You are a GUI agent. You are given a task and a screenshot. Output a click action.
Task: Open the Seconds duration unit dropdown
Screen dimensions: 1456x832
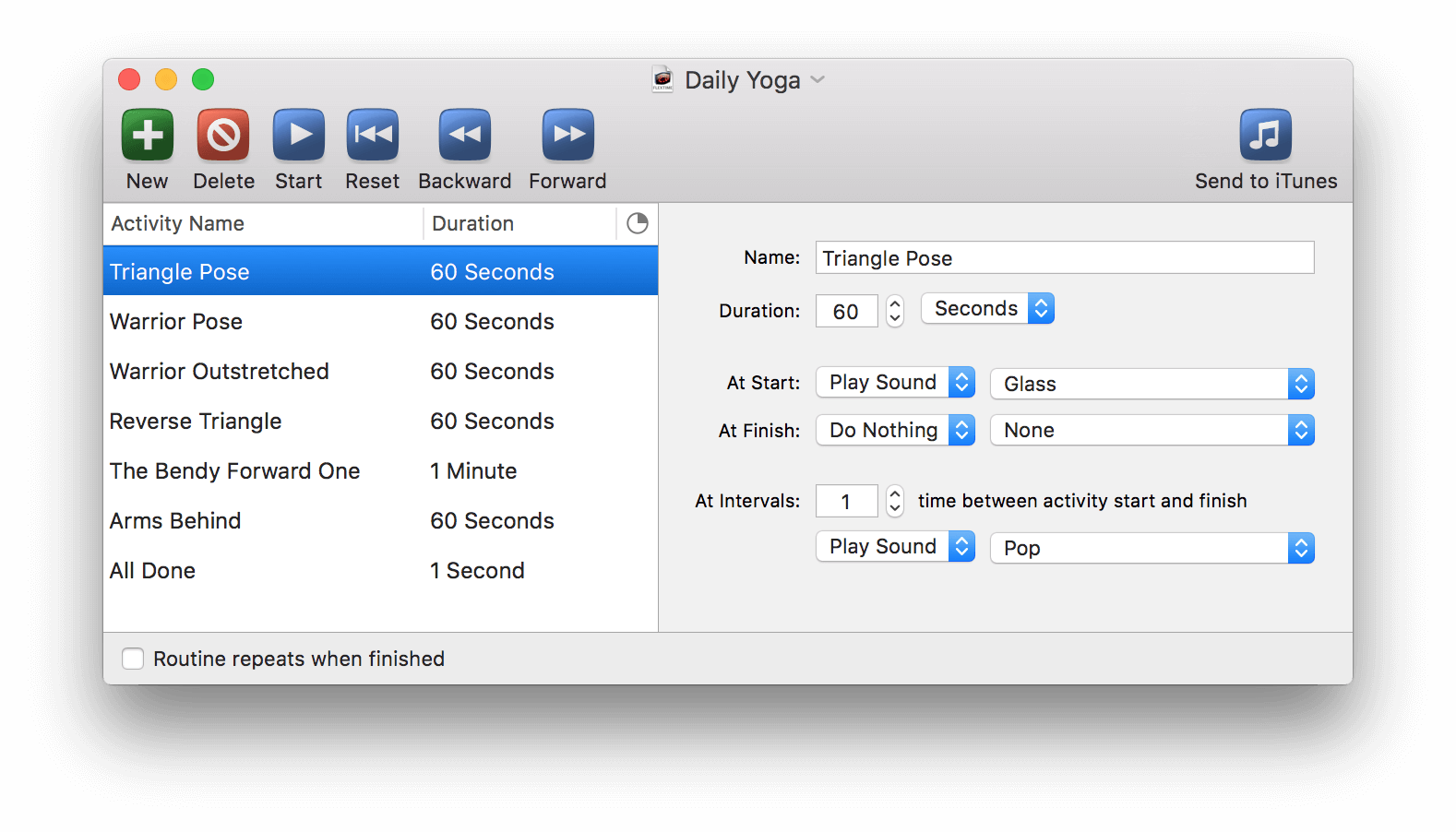click(x=987, y=308)
